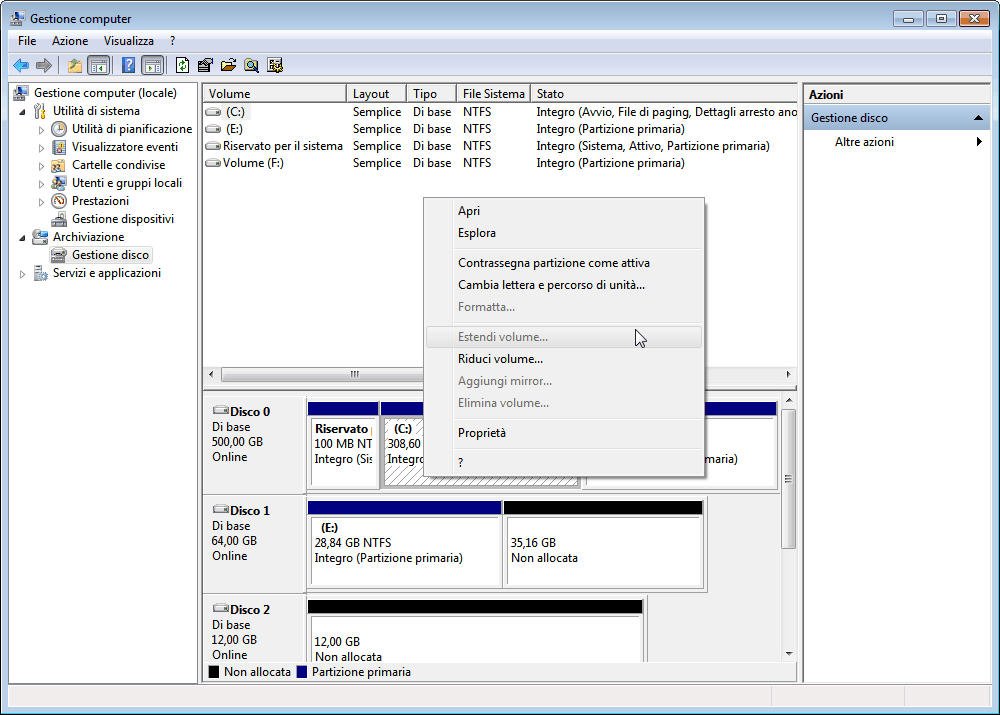Toggle the show/hide action pane button
Image resolution: width=1000 pixels, height=715 pixels.
point(152,66)
